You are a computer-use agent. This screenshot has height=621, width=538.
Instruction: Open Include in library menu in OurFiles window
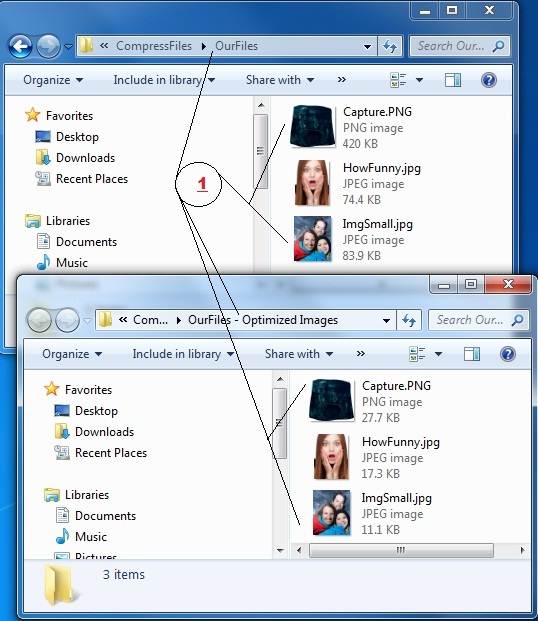click(x=164, y=80)
